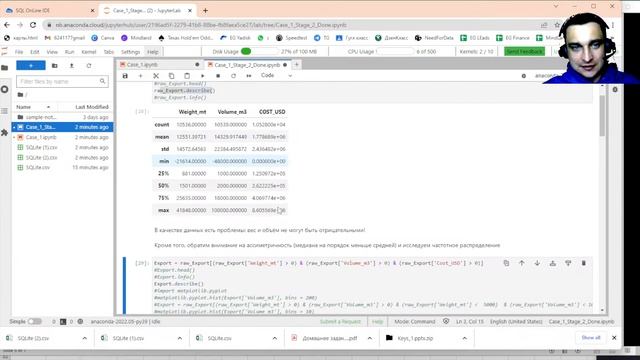Viewport: 640px width, 360px height.
Task: Save the notebook with the disk icon
Action: click(x=125, y=76)
